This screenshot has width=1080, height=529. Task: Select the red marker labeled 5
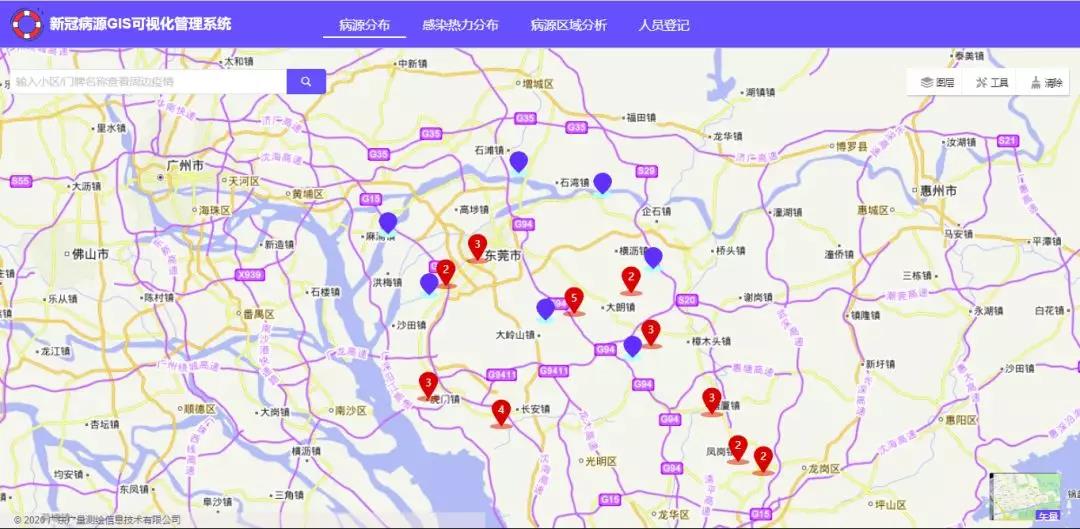[574, 299]
